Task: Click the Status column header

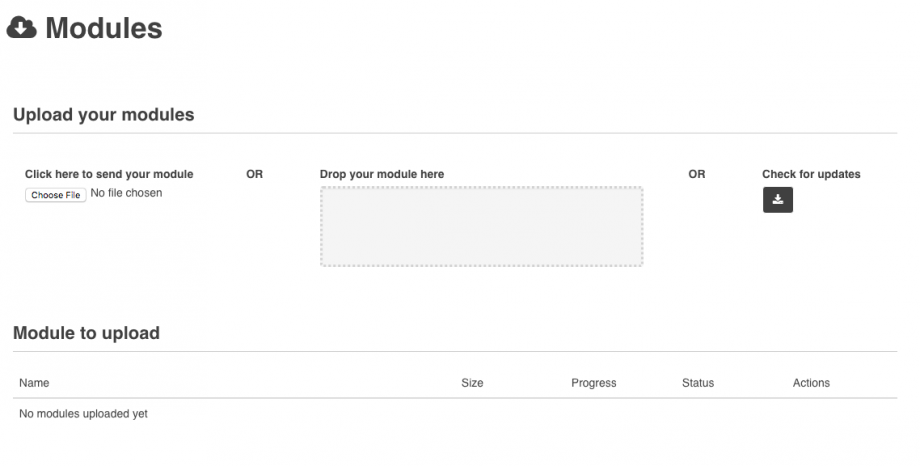Action: pos(698,383)
